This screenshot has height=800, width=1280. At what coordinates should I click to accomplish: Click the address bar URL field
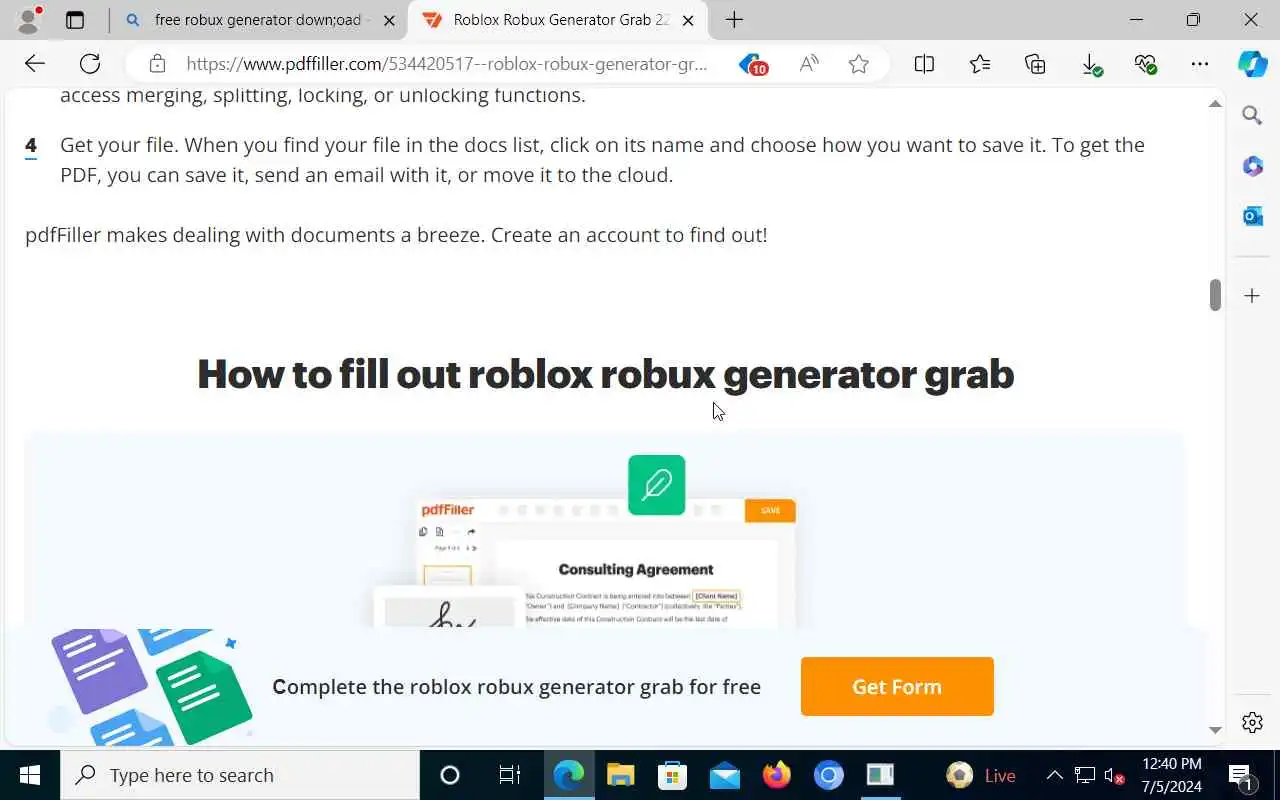[x=447, y=64]
